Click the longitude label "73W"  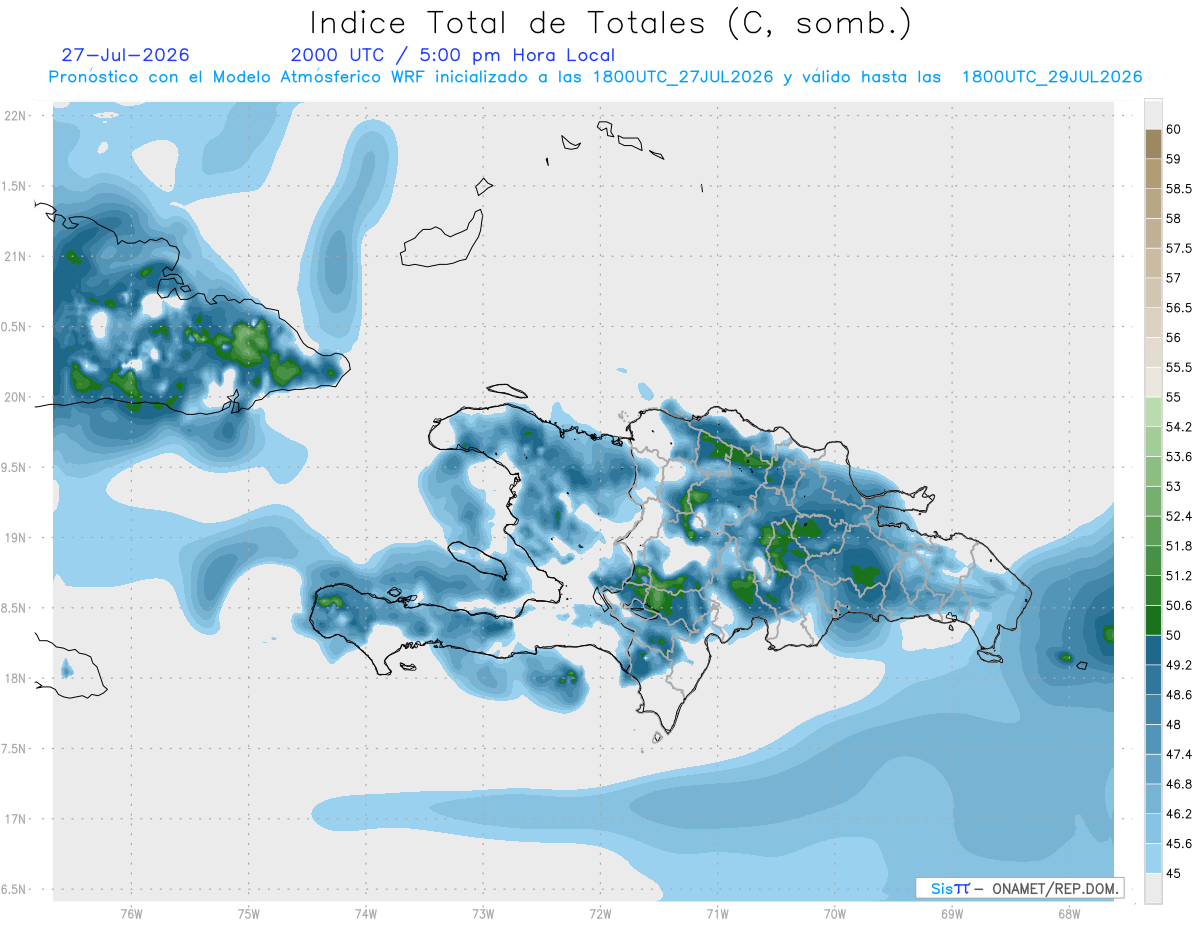point(483,914)
